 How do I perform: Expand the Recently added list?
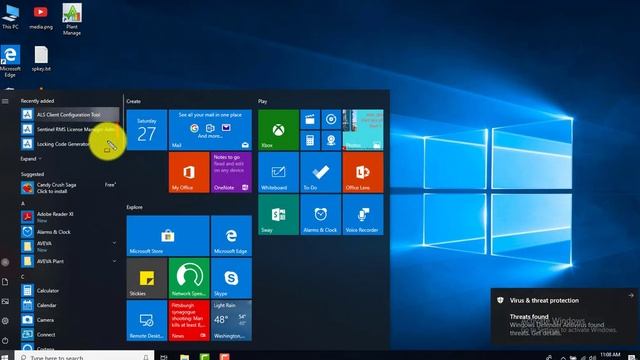tap(31, 159)
